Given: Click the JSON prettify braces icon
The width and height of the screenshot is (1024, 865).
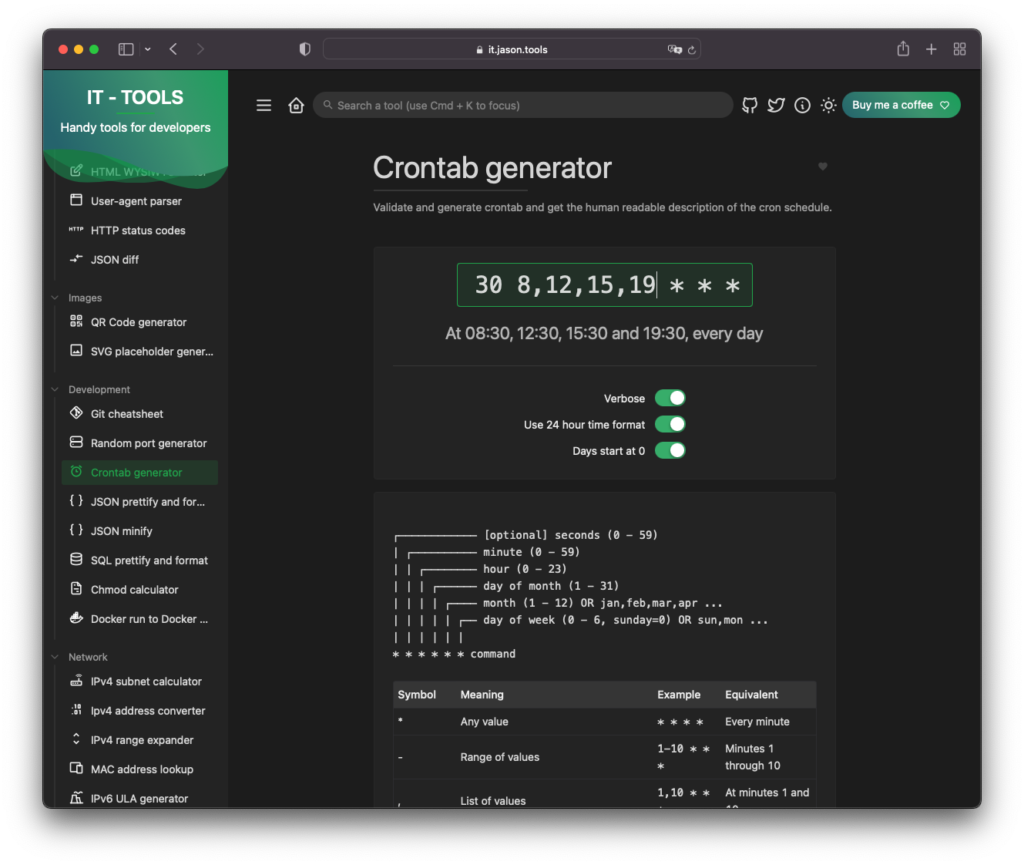Looking at the screenshot, I should tap(76, 501).
